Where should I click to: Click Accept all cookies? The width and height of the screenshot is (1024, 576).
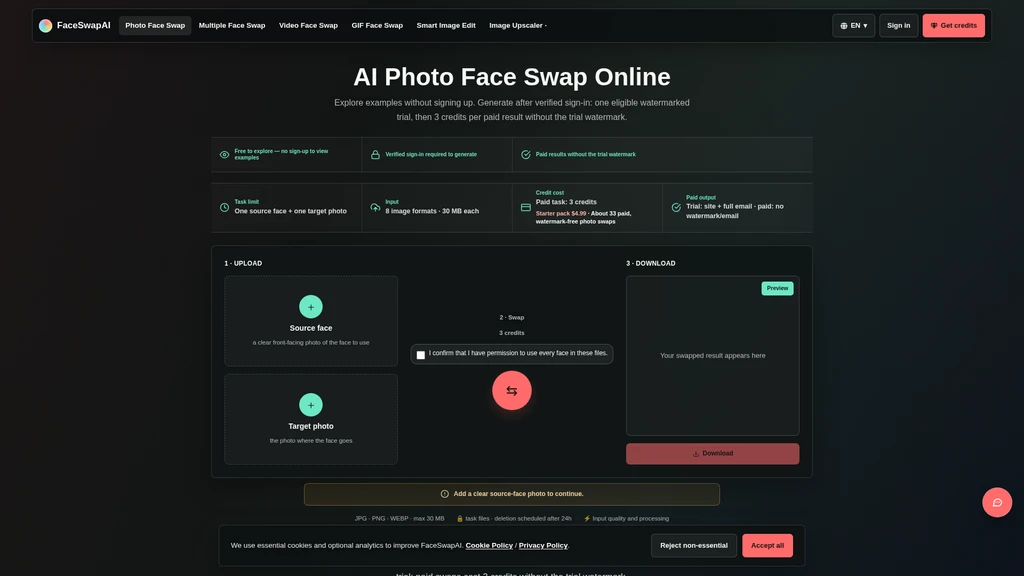point(767,545)
